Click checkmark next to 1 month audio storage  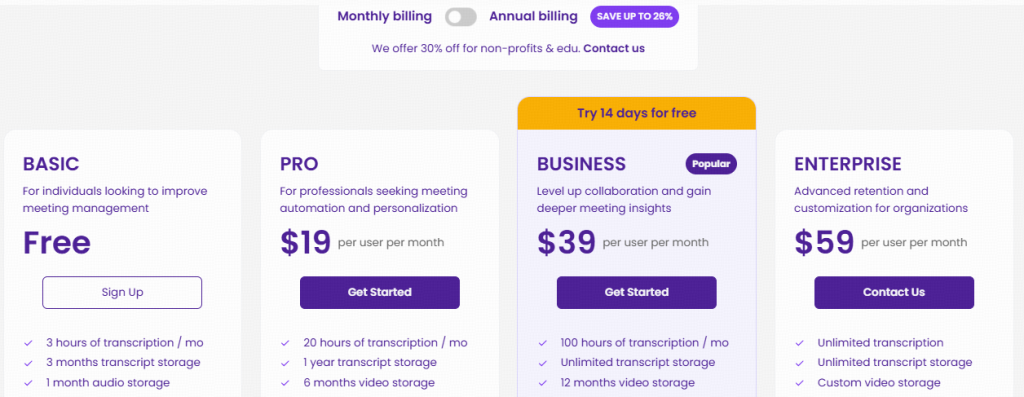click(28, 383)
